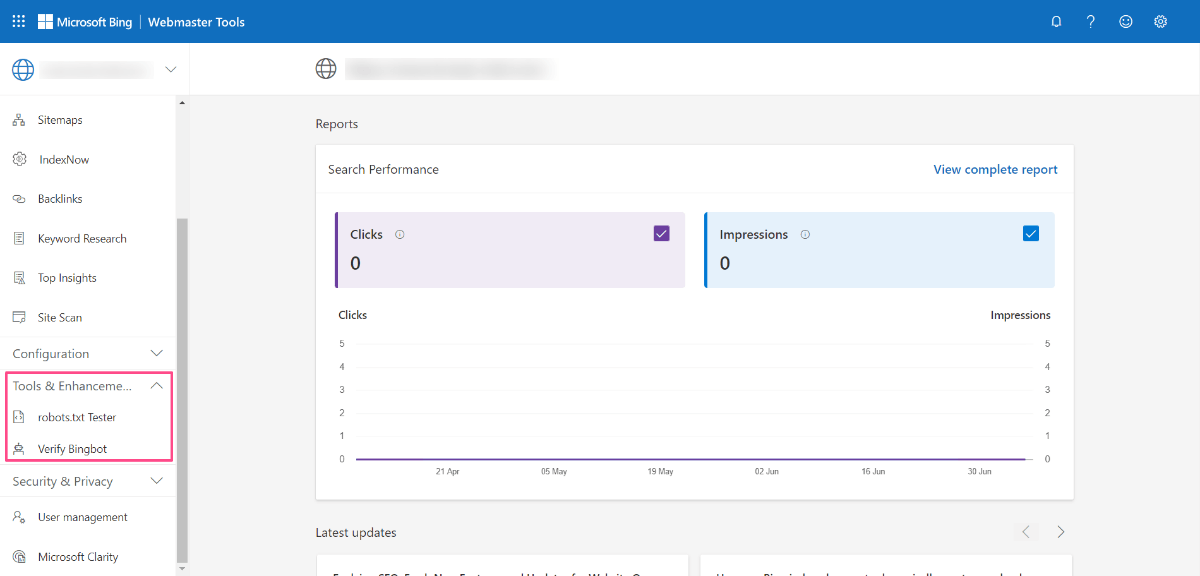This screenshot has width=1200, height=576.
Task: Open the settings gear icon
Action: click(1160, 21)
